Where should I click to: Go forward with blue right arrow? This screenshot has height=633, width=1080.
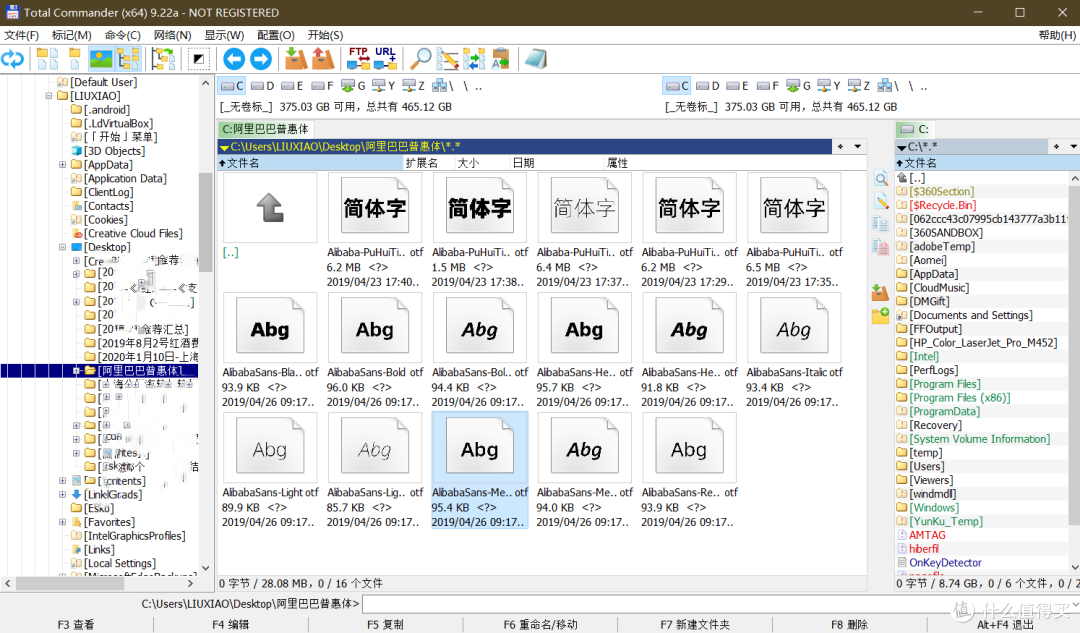pos(261,59)
